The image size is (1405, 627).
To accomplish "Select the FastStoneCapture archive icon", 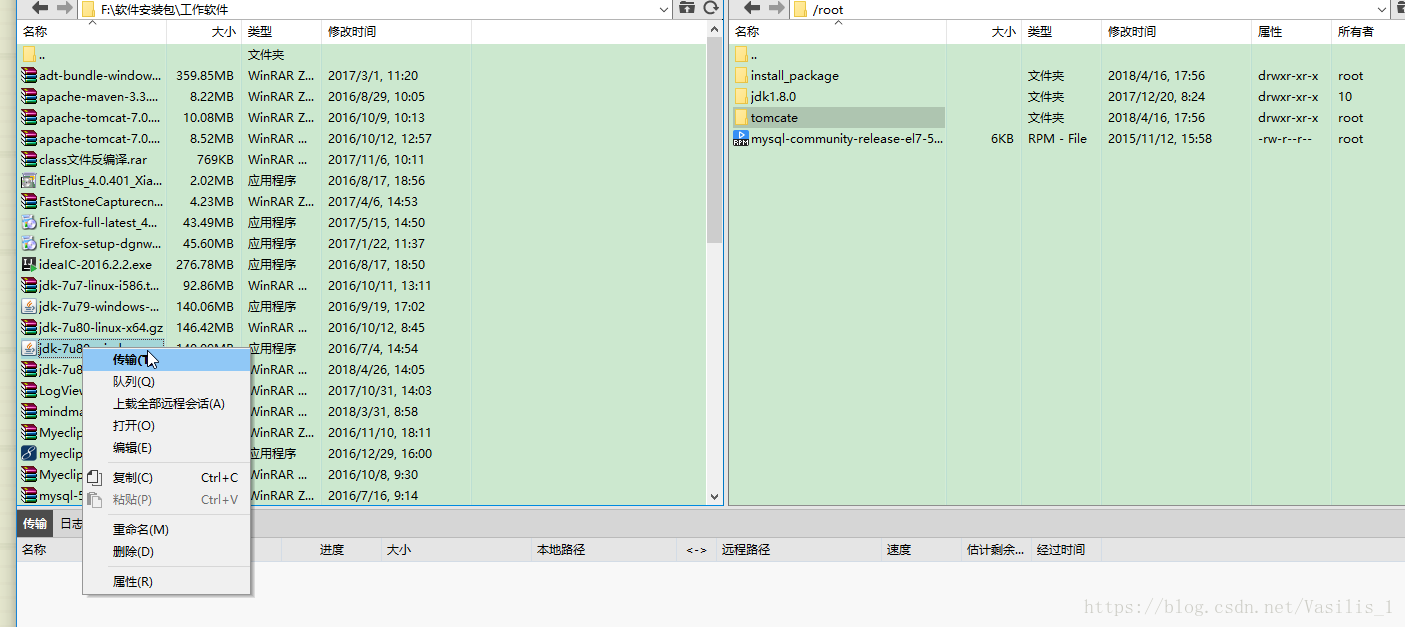I will [29, 202].
